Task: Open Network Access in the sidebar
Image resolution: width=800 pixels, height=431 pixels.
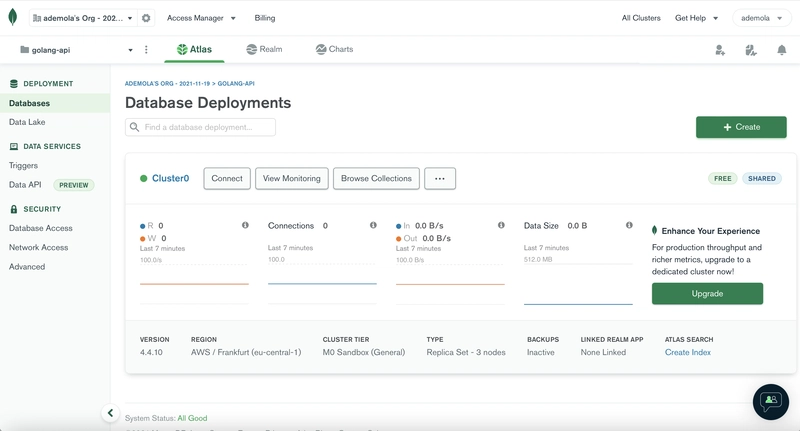Action: [38, 247]
